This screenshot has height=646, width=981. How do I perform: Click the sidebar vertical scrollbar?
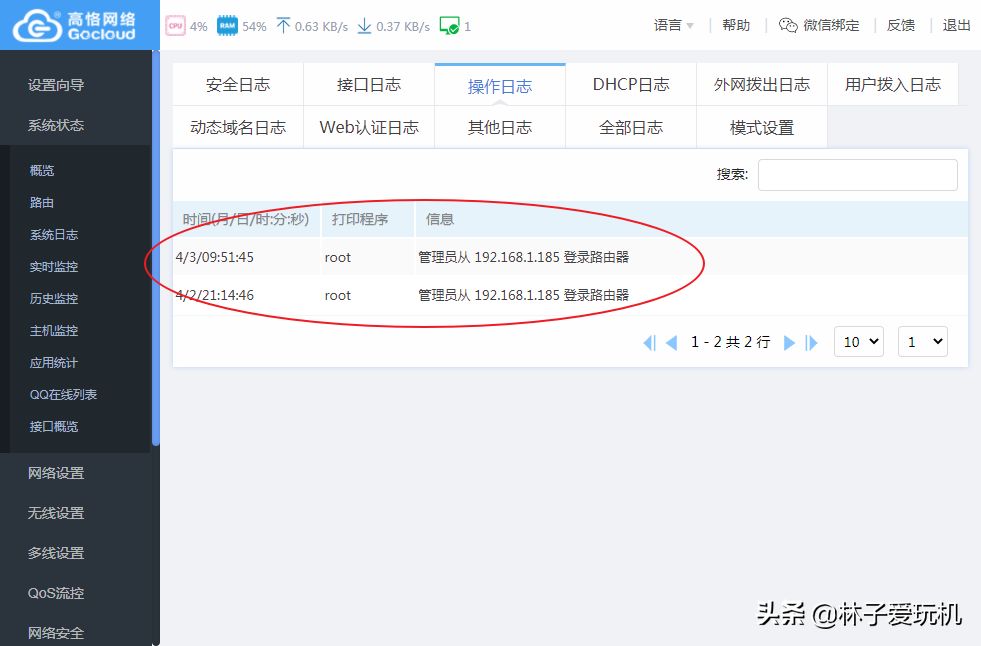coord(156,248)
